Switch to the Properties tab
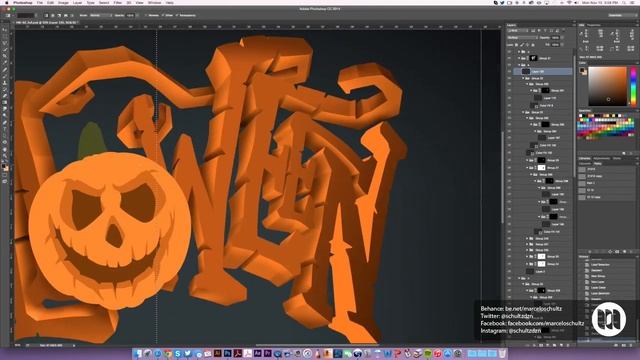The height and width of the screenshot is (360, 640). click(593, 25)
